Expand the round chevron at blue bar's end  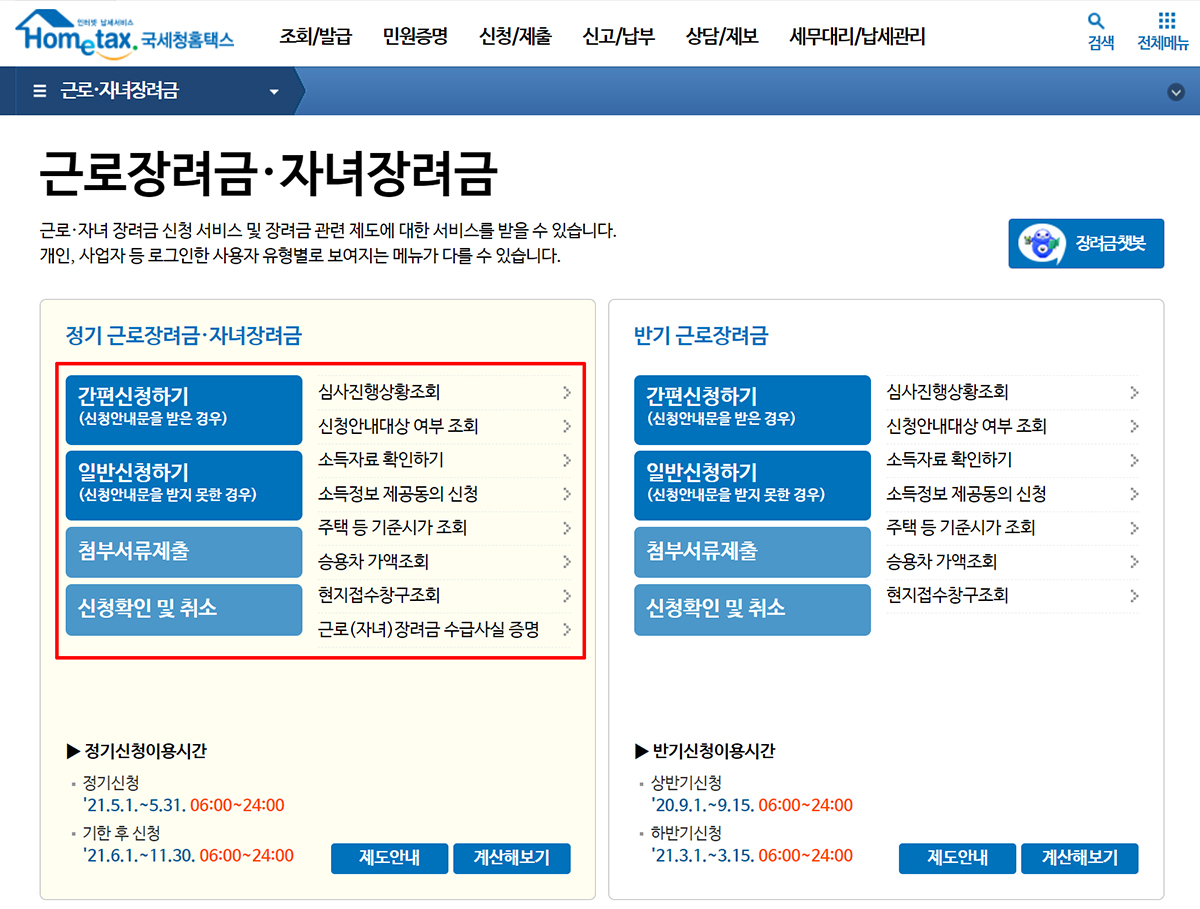pos(1175,92)
